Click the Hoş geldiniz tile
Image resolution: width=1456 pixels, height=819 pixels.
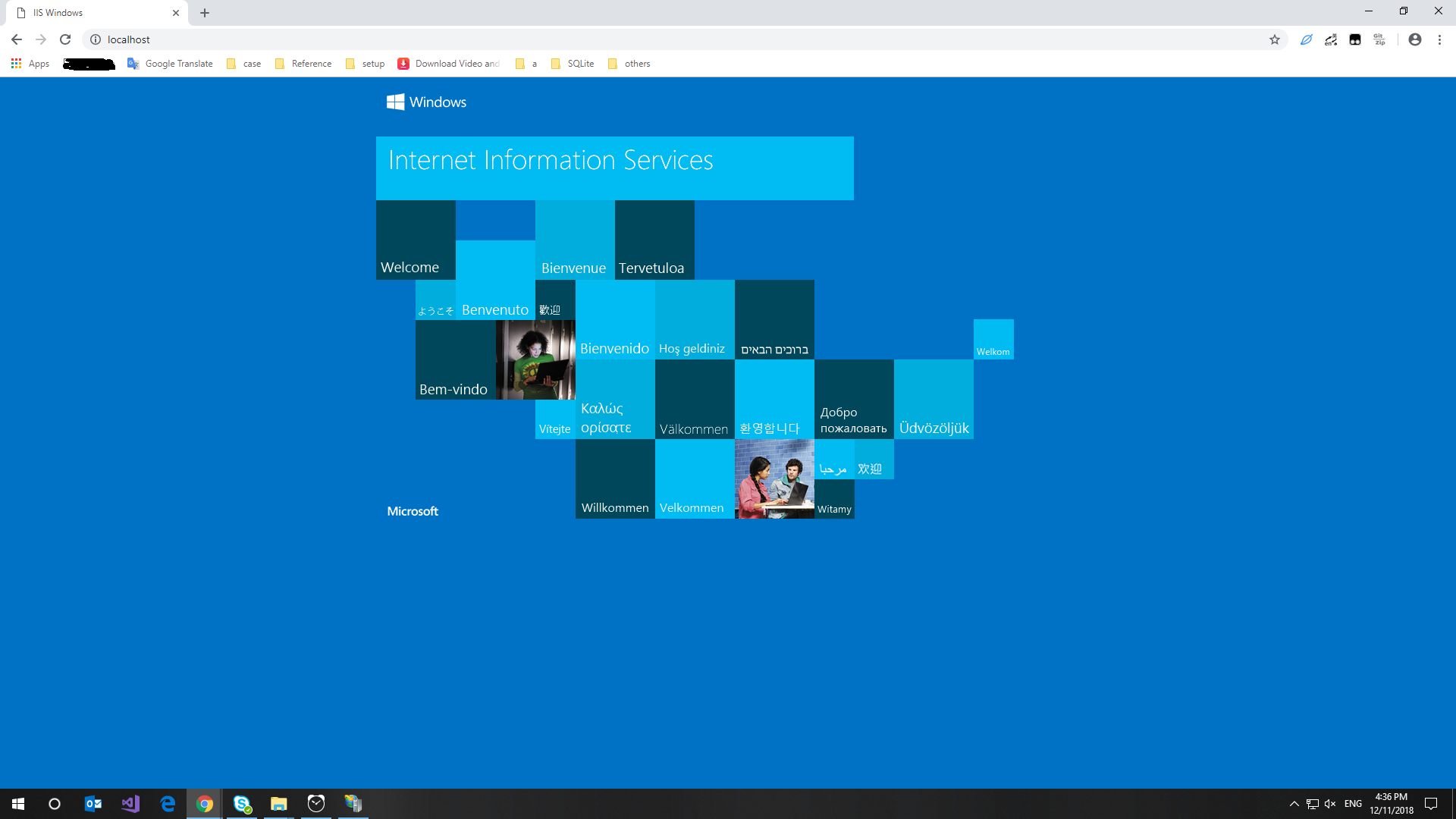pos(695,319)
